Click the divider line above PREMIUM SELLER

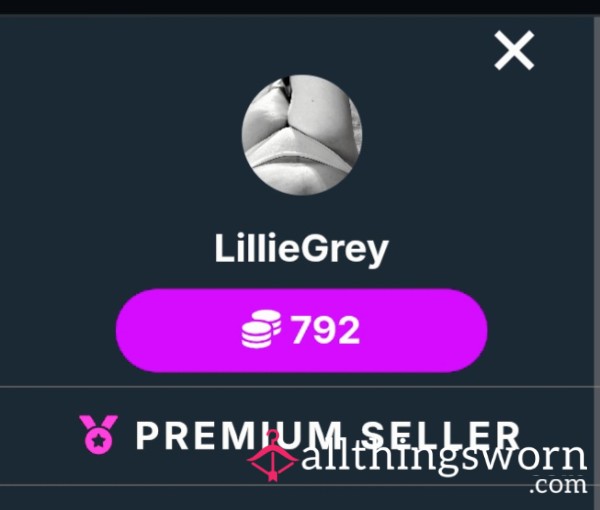[300, 387]
